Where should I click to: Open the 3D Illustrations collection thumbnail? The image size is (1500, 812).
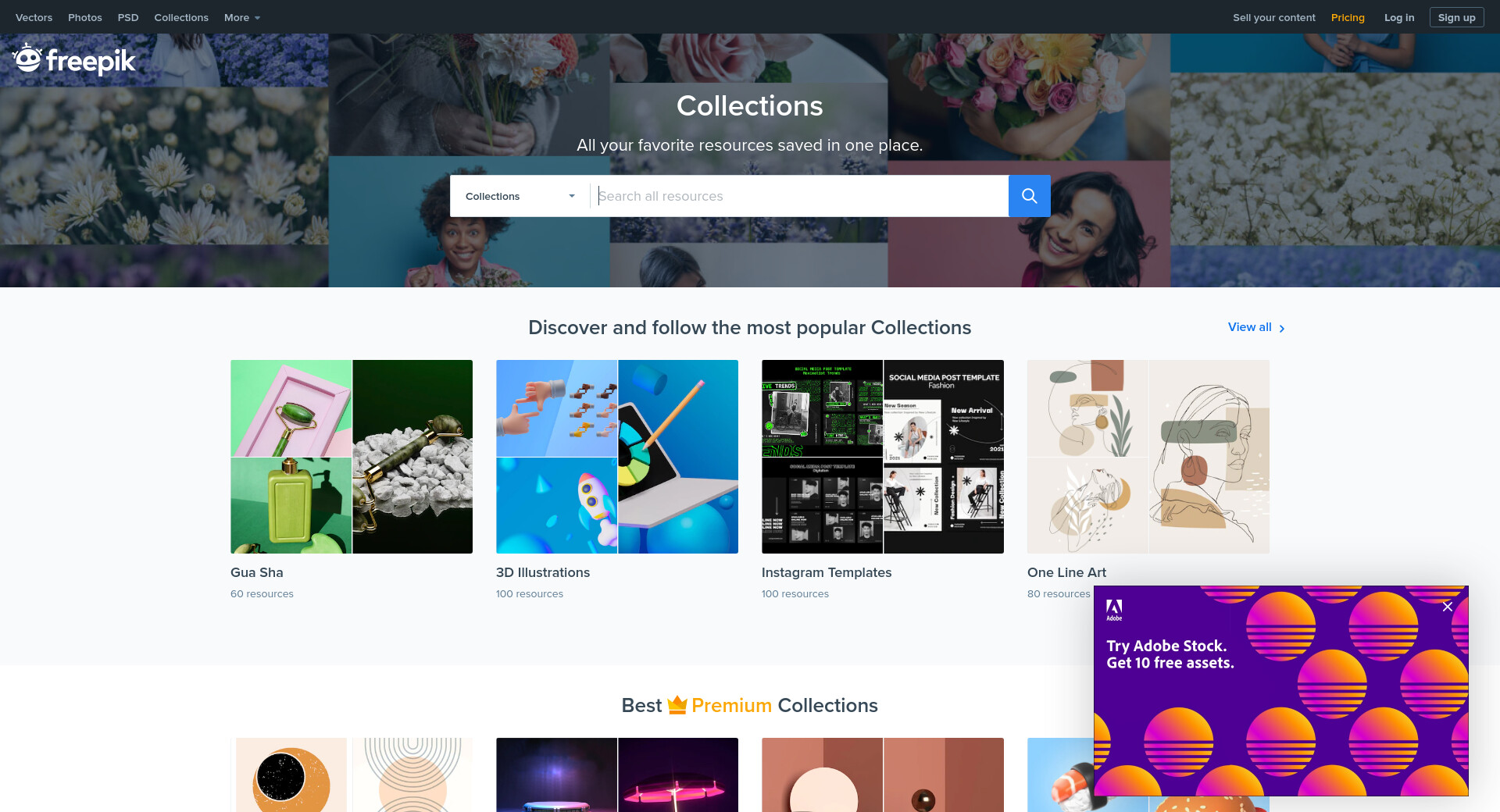(617, 457)
